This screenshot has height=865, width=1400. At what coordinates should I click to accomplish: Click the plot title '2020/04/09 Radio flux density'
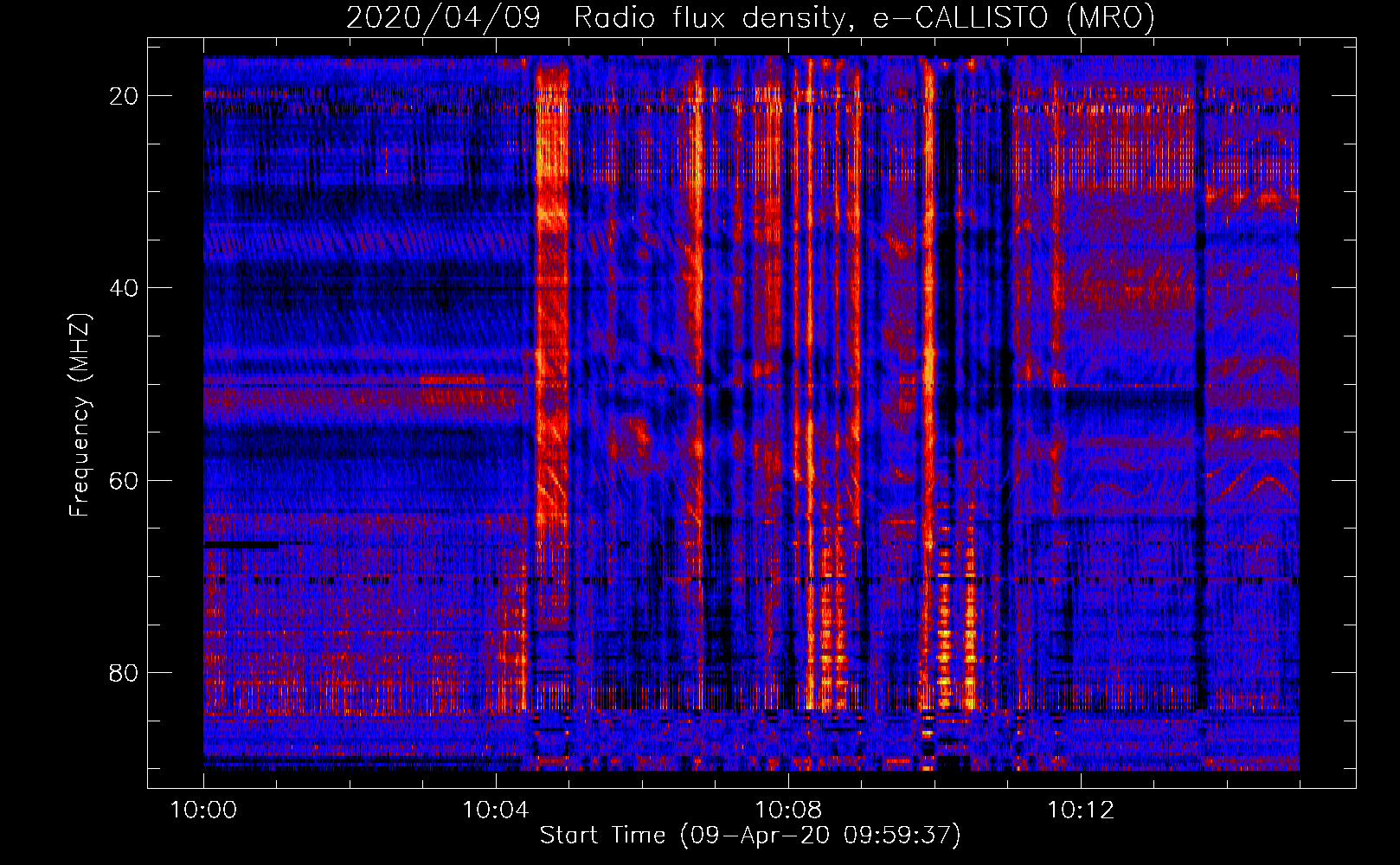coord(750,17)
